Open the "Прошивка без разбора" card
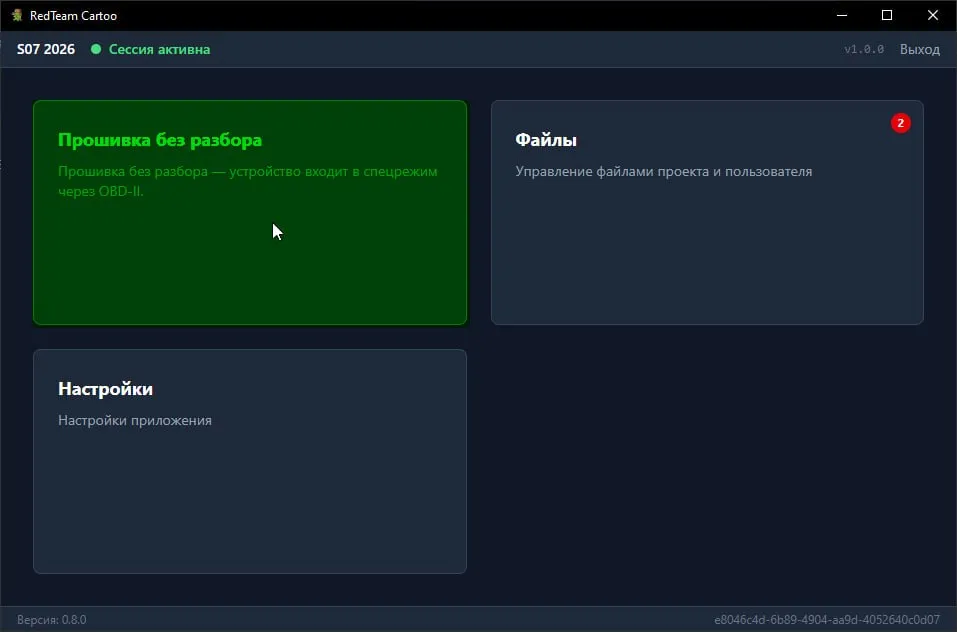Image resolution: width=957 pixels, height=632 pixels. tap(250, 212)
